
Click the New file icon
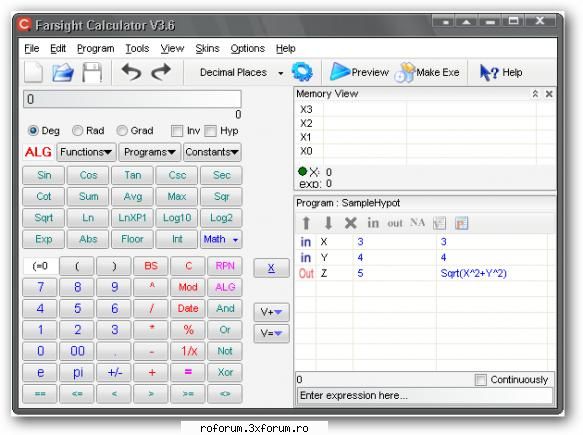(34, 72)
